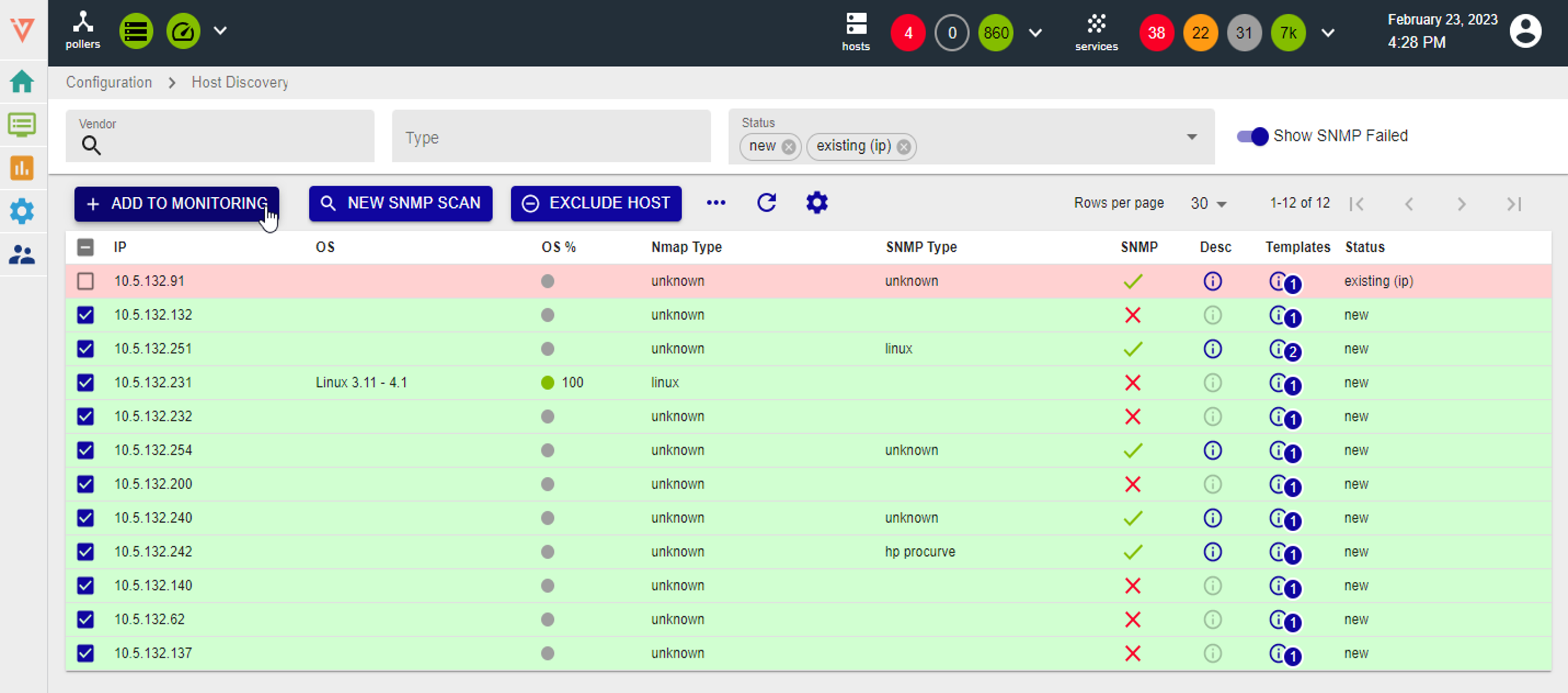Click the red 4 hosts down badge
This screenshot has height=693, width=1568.
(x=908, y=32)
